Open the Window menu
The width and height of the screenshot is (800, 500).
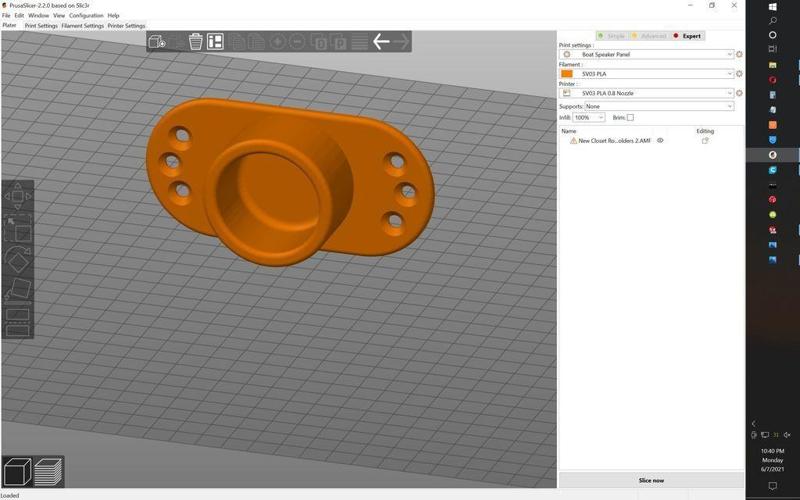click(x=39, y=16)
